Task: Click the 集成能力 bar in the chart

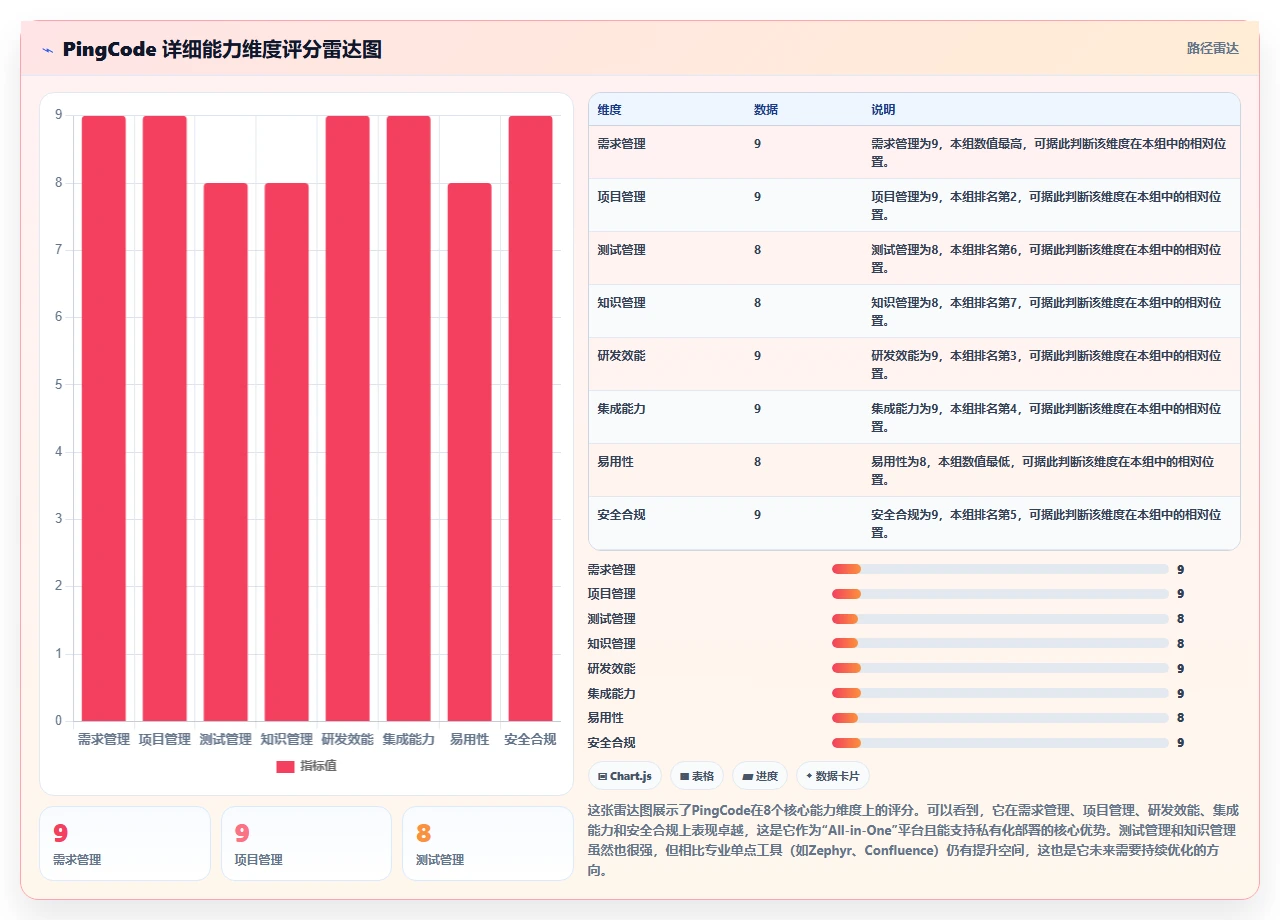Action: tap(409, 418)
